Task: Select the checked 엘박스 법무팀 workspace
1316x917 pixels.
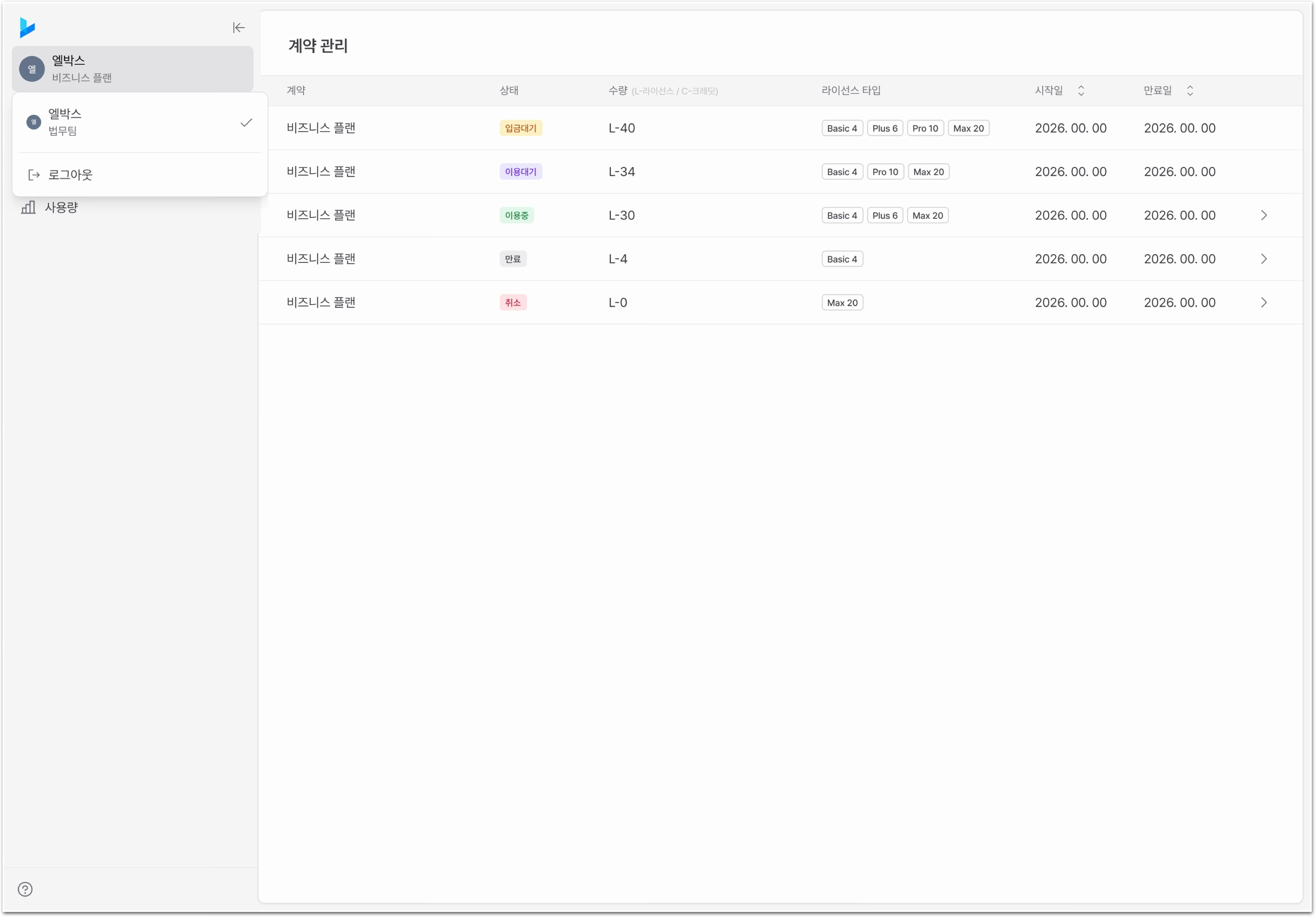Action: click(x=140, y=122)
